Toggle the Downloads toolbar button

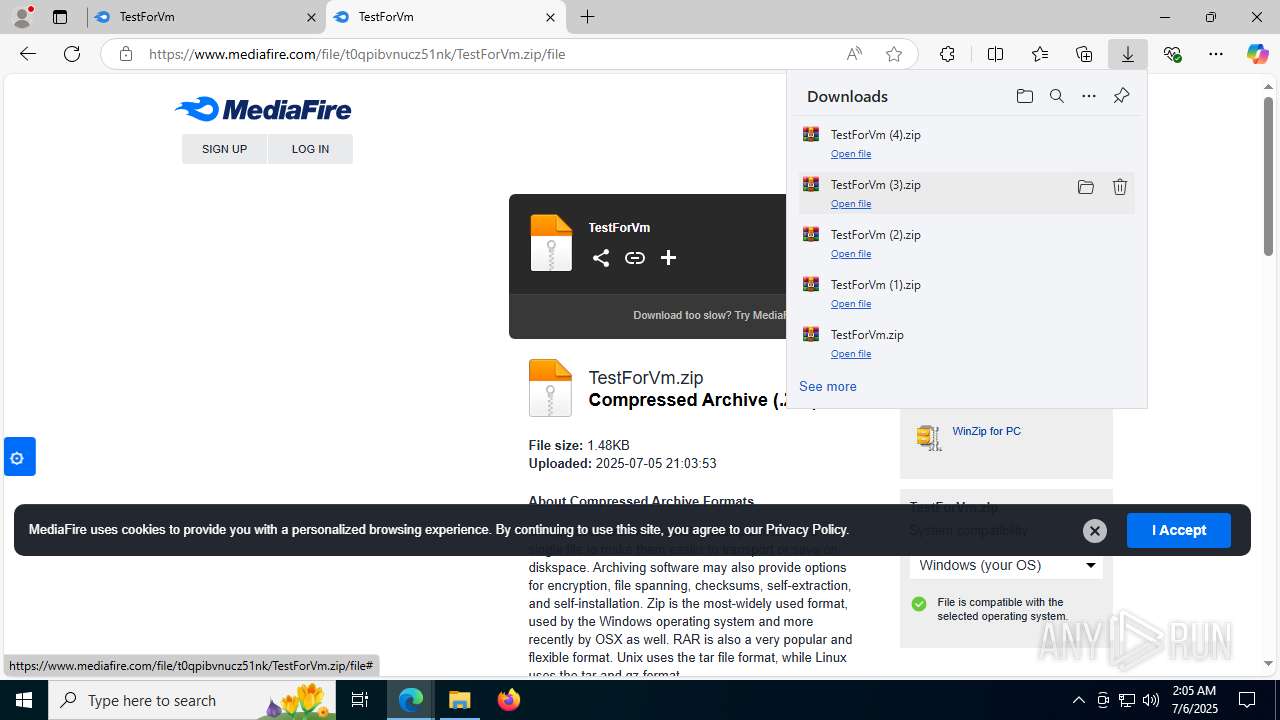point(1128,54)
